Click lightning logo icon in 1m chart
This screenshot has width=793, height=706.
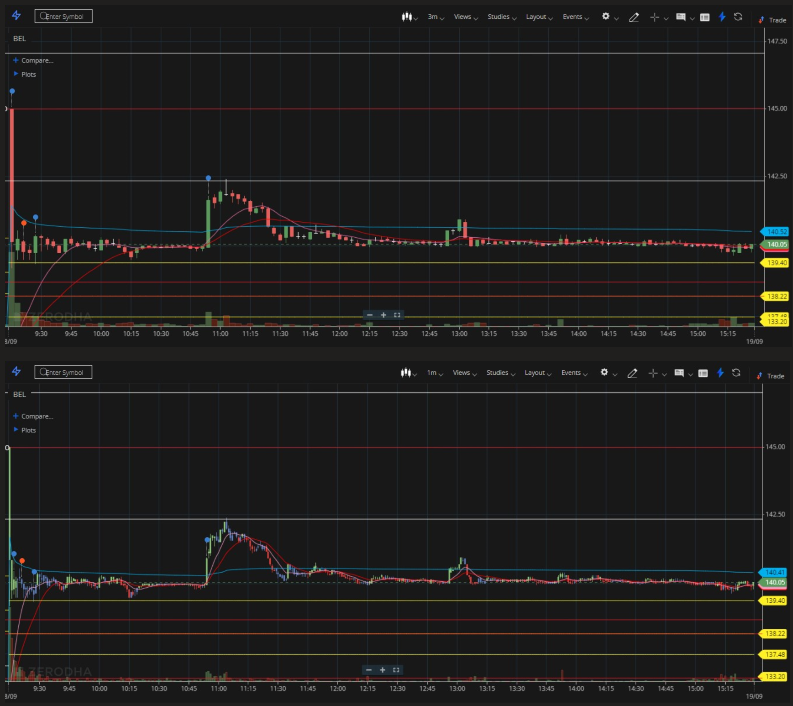tap(16, 372)
